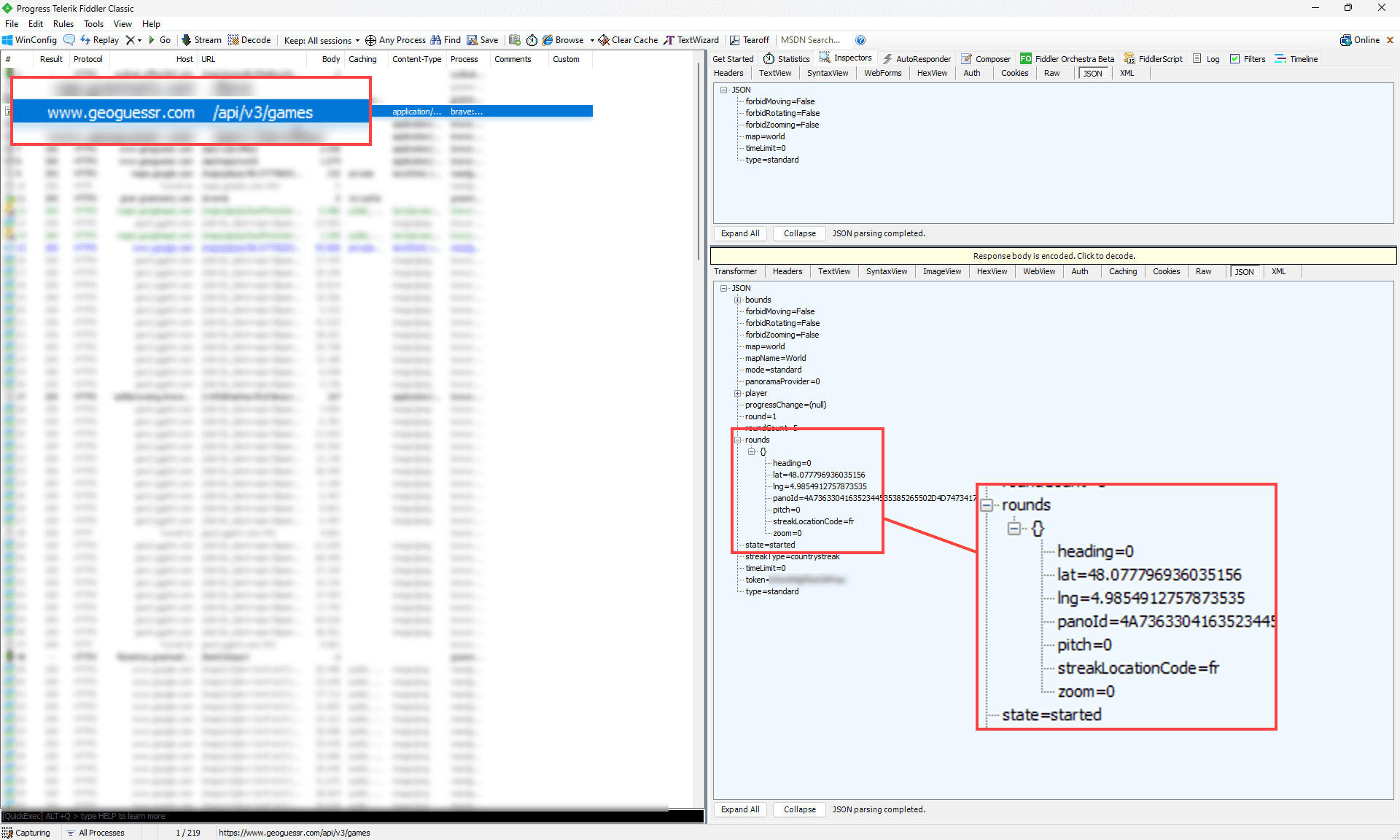Open the Rules menu

pos(63,24)
